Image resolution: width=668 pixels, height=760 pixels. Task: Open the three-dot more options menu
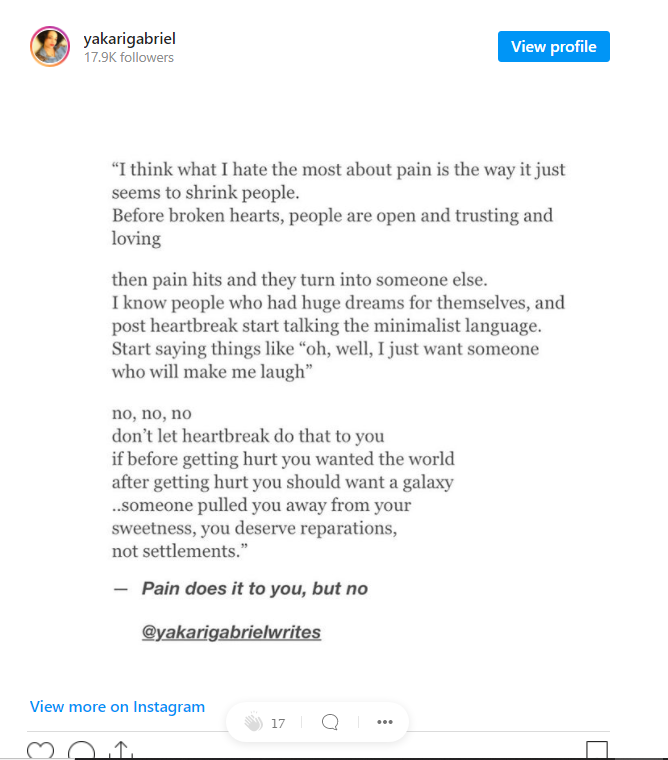click(385, 722)
